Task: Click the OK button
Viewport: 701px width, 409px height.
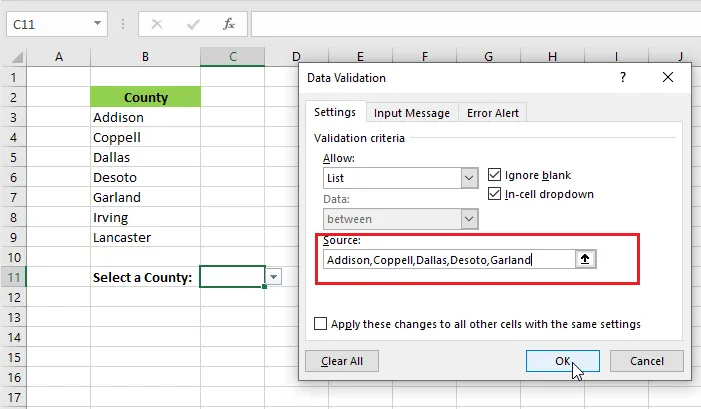Action: (562, 361)
